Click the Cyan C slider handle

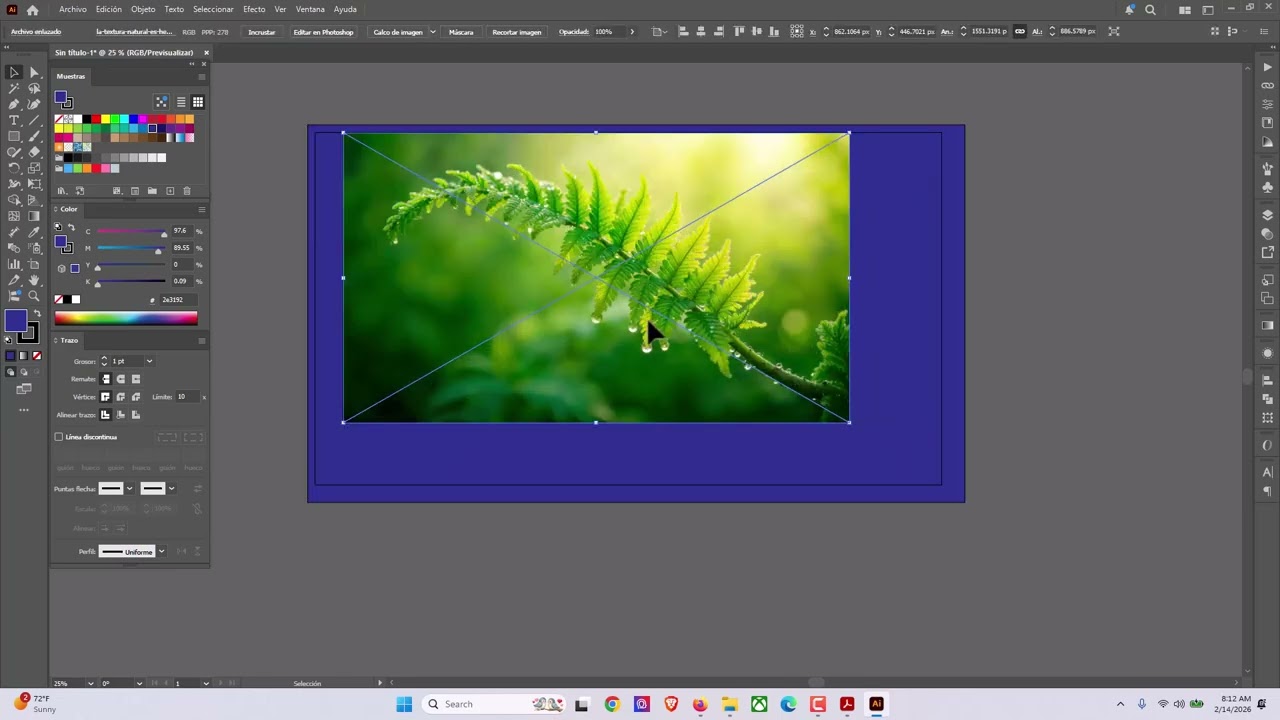tap(164, 234)
